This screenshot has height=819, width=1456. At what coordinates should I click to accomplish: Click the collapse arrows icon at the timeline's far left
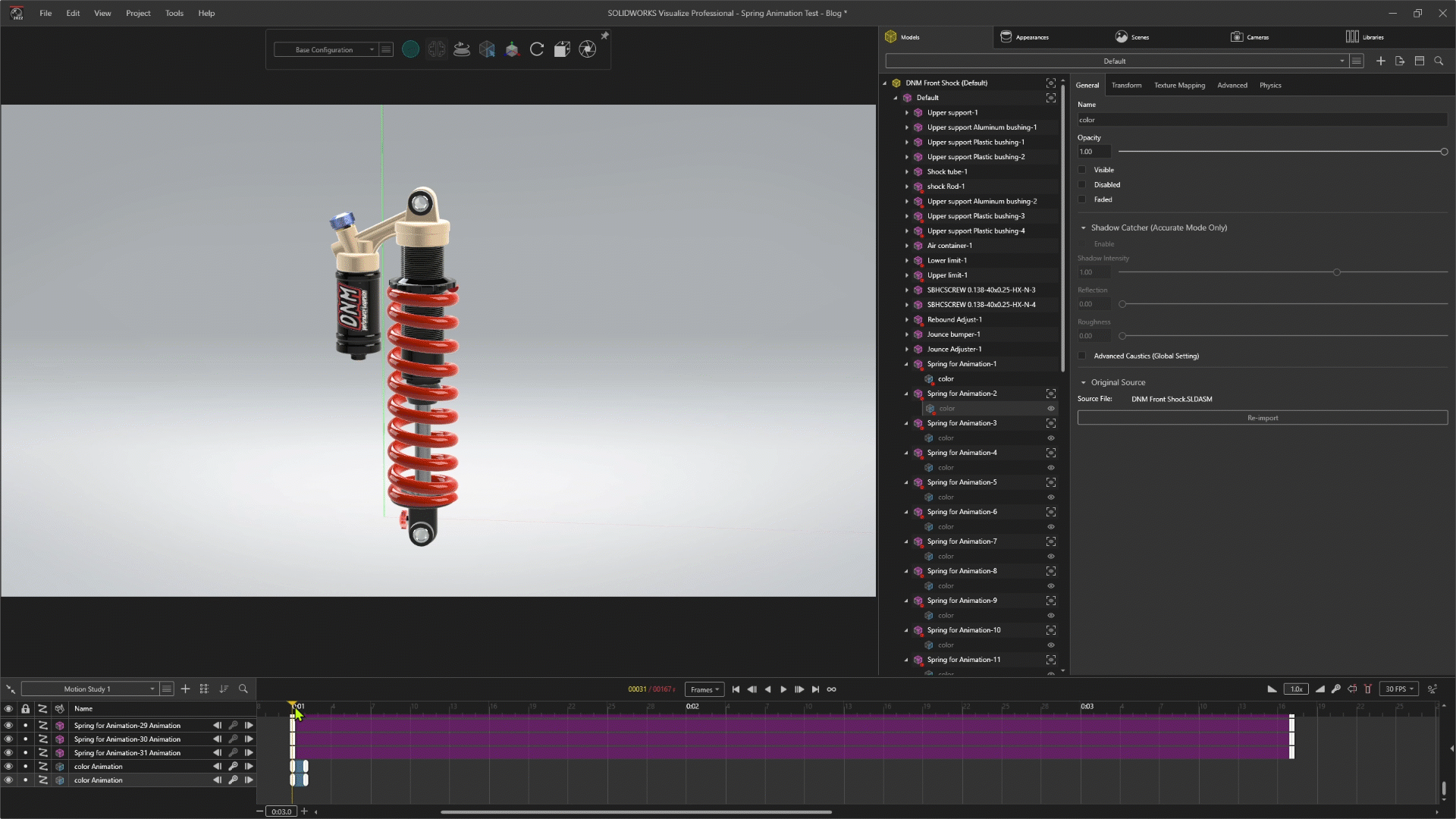[11, 689]
